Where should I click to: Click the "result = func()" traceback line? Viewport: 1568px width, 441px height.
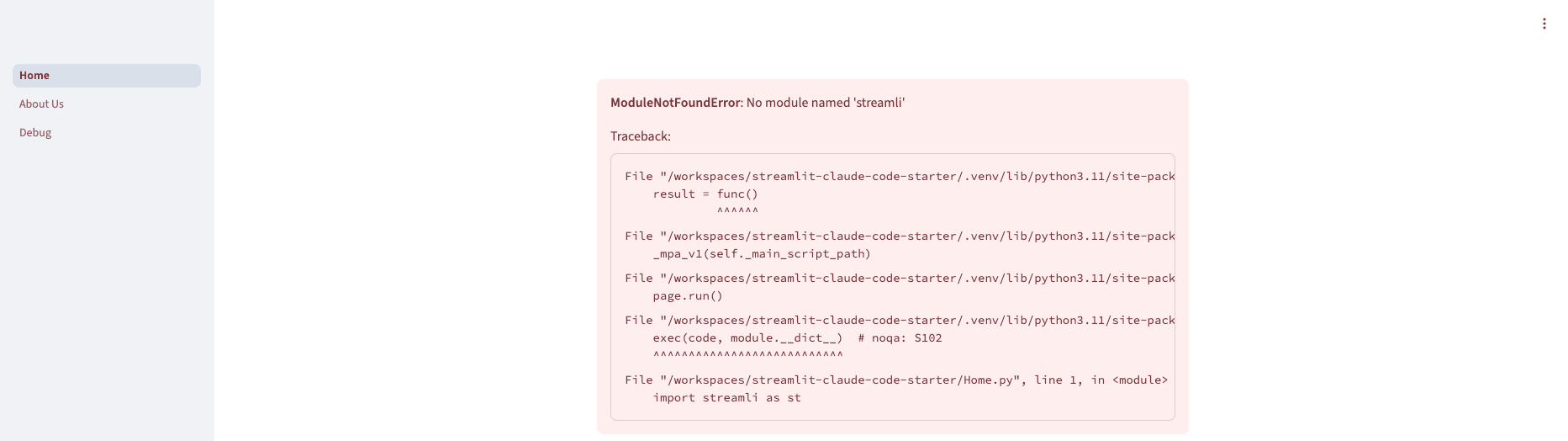click(x=705, y=194)
